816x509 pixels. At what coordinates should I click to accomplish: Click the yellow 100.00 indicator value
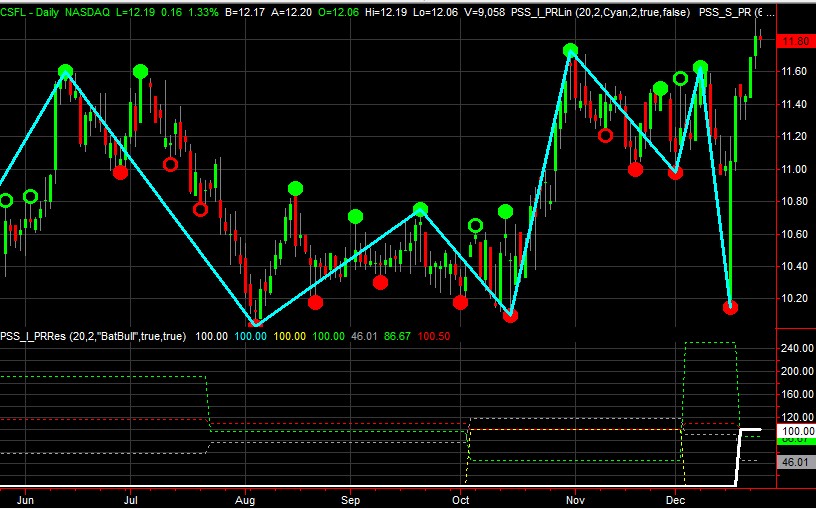[x=289, y=336]
